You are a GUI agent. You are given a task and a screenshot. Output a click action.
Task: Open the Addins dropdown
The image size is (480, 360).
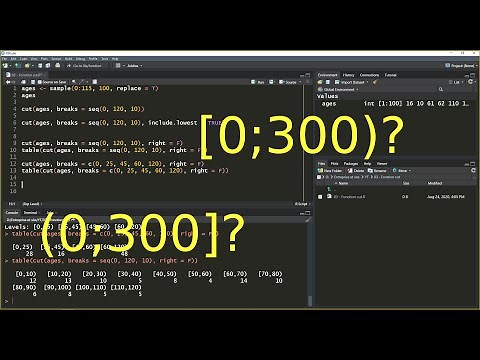click(135, 66)
